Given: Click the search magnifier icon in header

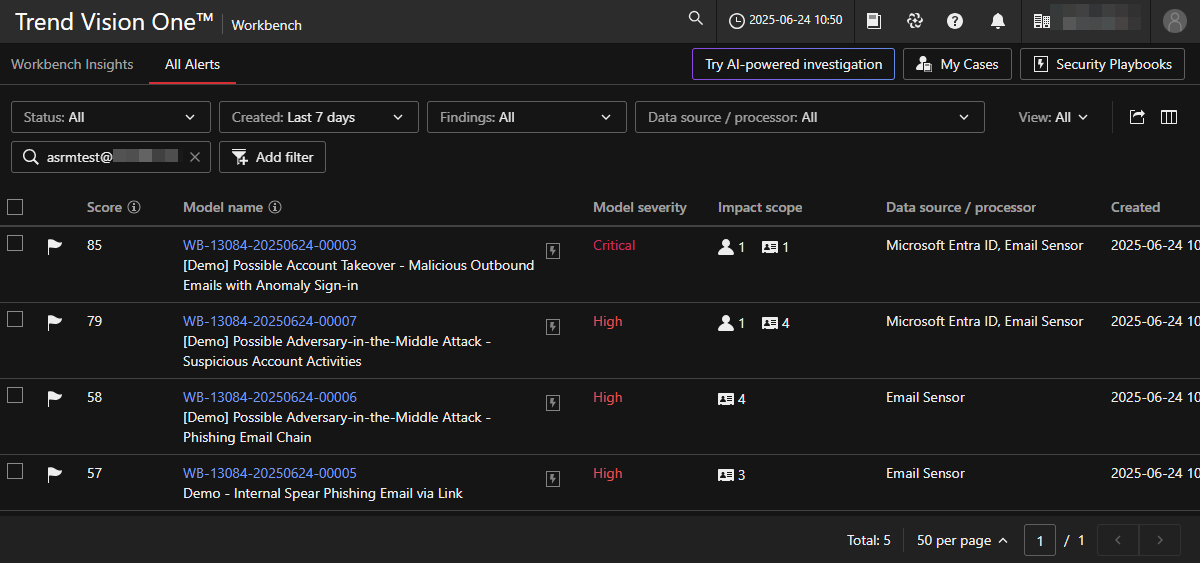Looking at the screenshot, I should [696, 19].
